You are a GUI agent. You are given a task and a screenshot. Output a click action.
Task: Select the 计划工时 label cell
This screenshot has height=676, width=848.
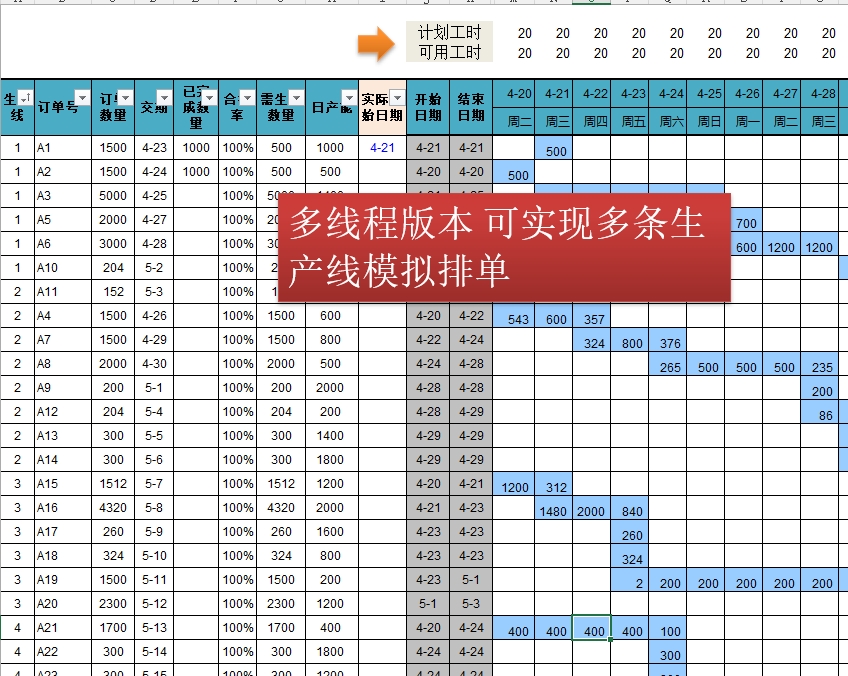[x=449, y=32]
